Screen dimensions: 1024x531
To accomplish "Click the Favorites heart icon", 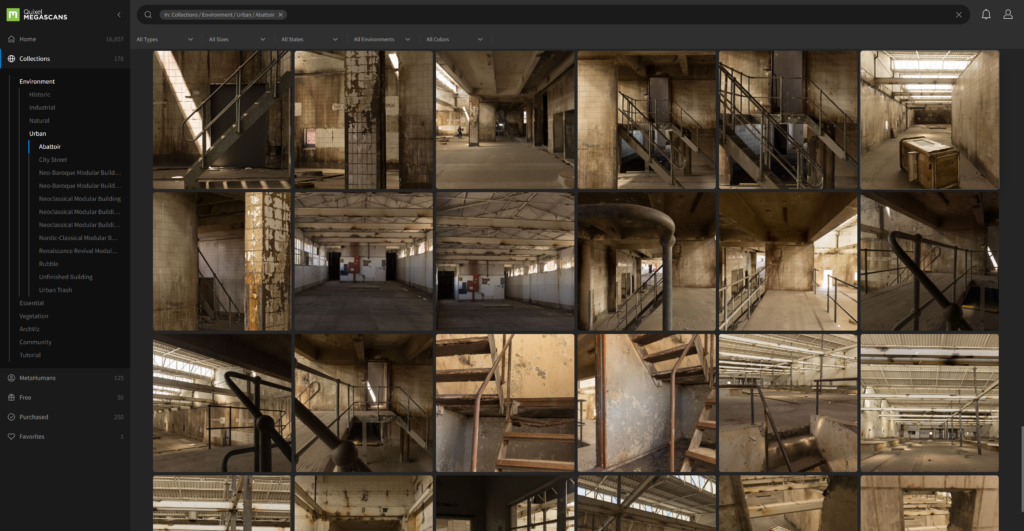I will point(11,436).
